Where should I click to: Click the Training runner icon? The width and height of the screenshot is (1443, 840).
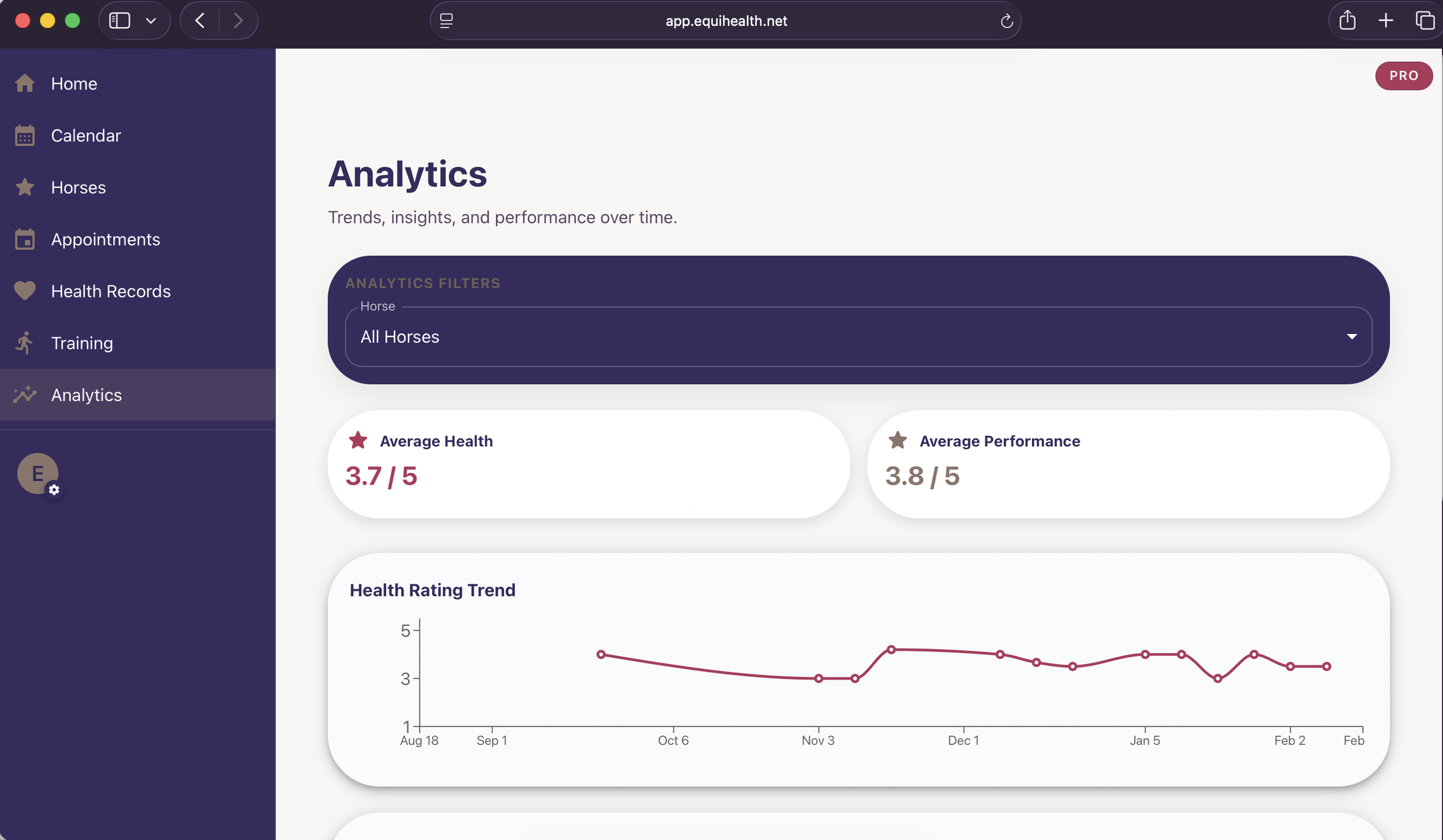25,343
